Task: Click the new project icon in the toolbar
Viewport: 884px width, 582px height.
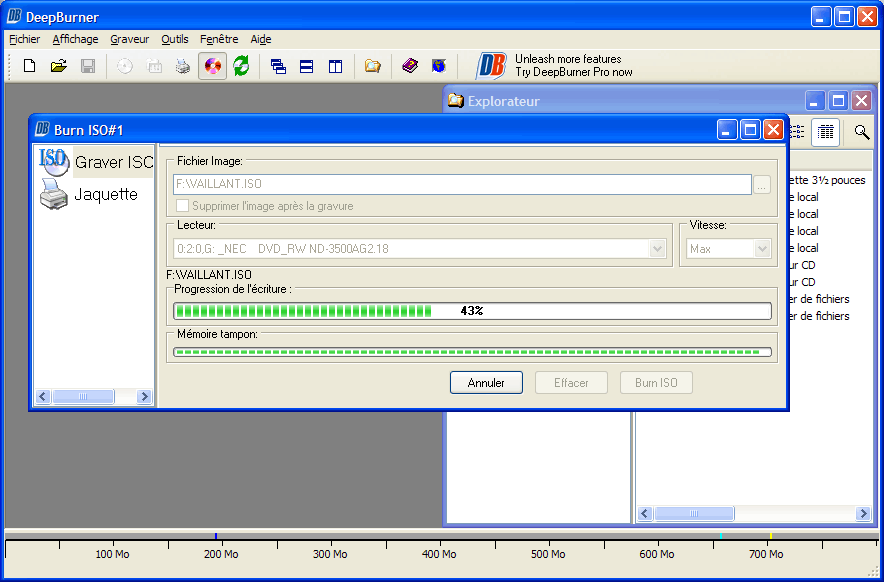Action: coord(30,66)
